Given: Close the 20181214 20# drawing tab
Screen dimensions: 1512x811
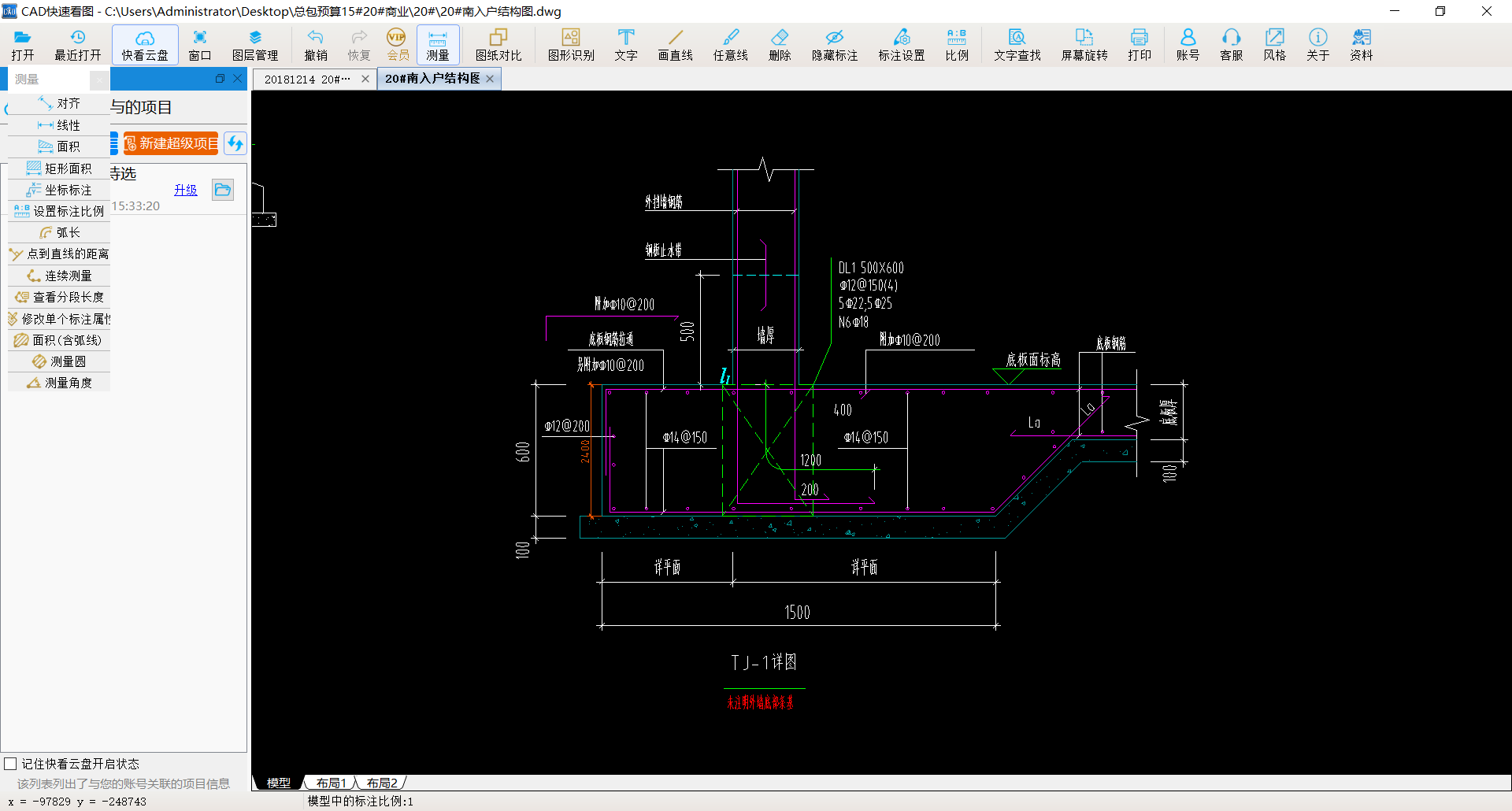Looking at the screenshot, I should [x=365, y=79].
